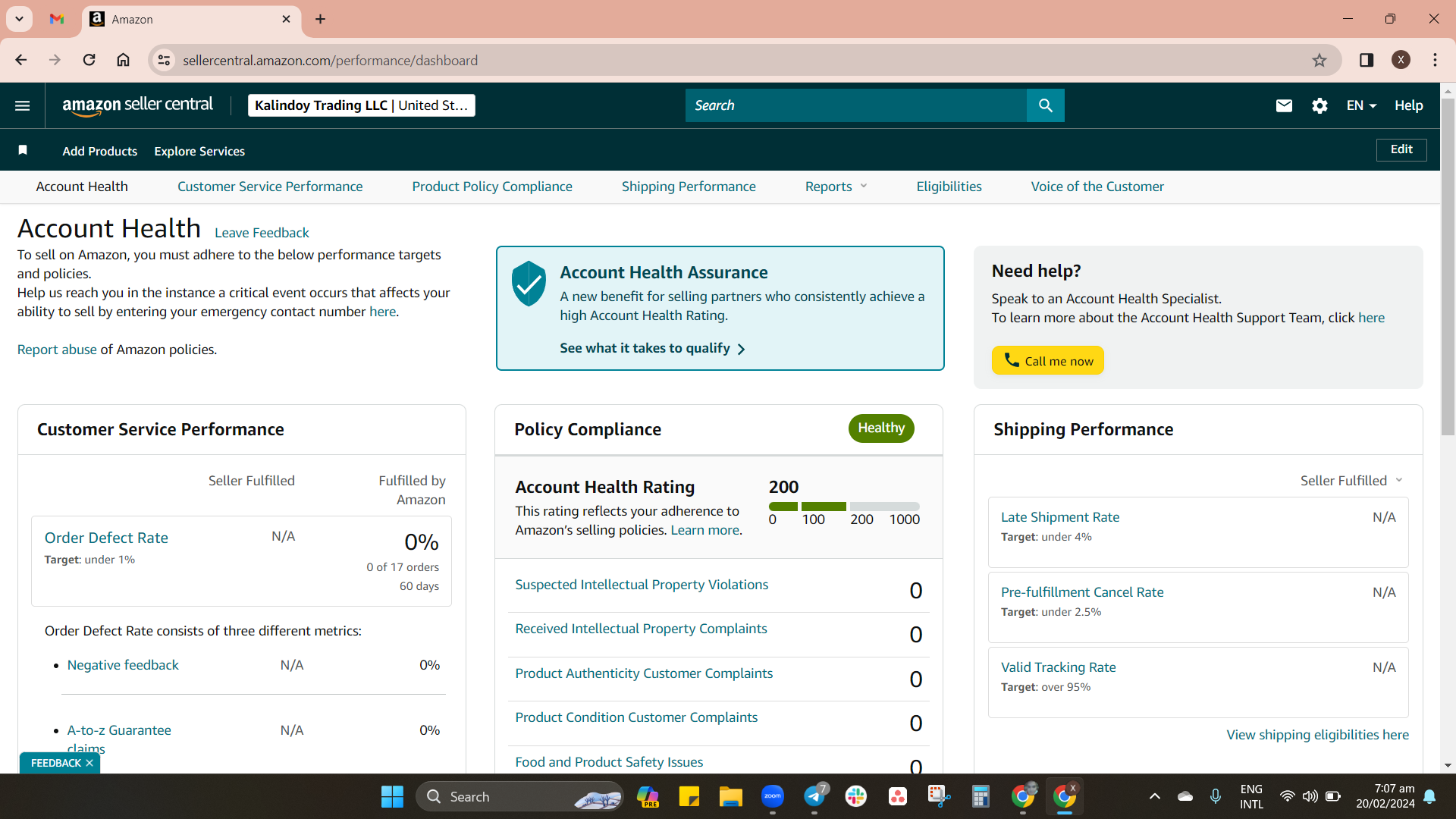
Task: Open Slack from the taskbar
Action: pos(856,796)
